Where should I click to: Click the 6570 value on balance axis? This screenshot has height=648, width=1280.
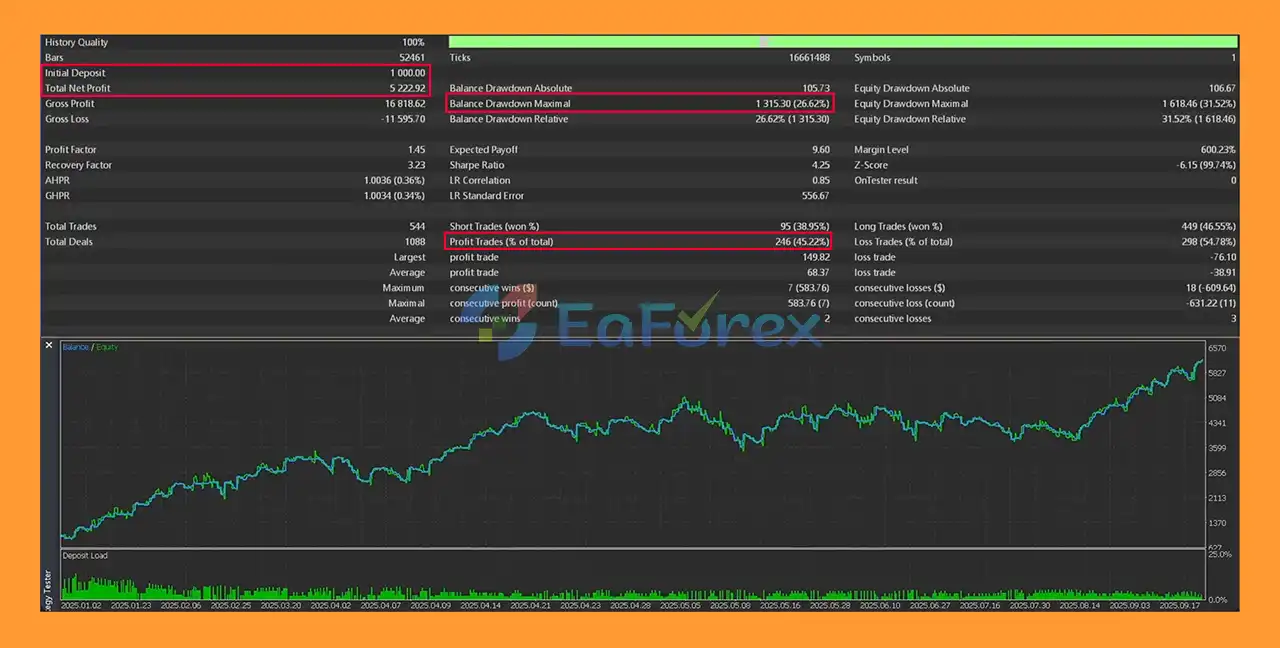click(1217, 348)
